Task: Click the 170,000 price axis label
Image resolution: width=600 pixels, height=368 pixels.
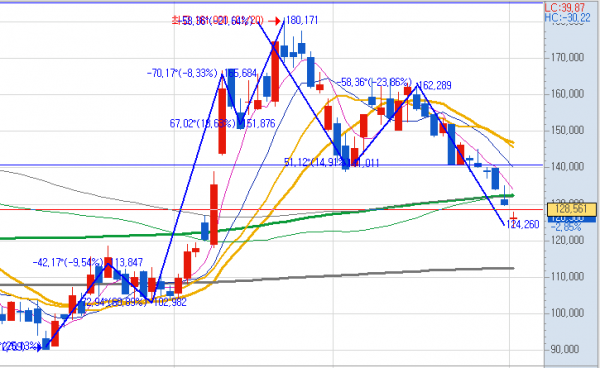Action: [x=567, y=58]
